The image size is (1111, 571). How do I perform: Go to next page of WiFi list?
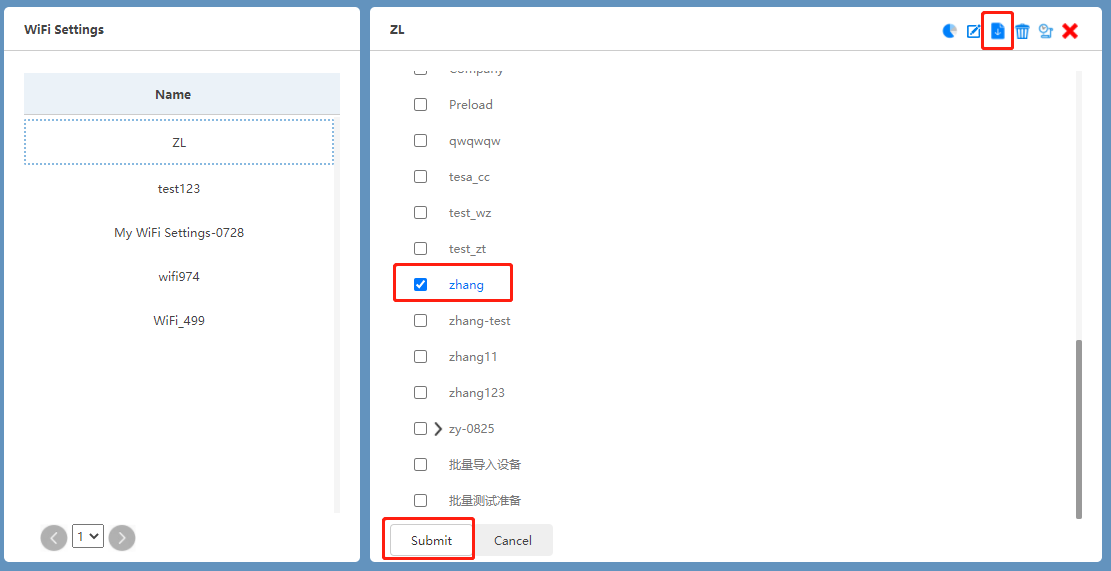click(122, 538)
